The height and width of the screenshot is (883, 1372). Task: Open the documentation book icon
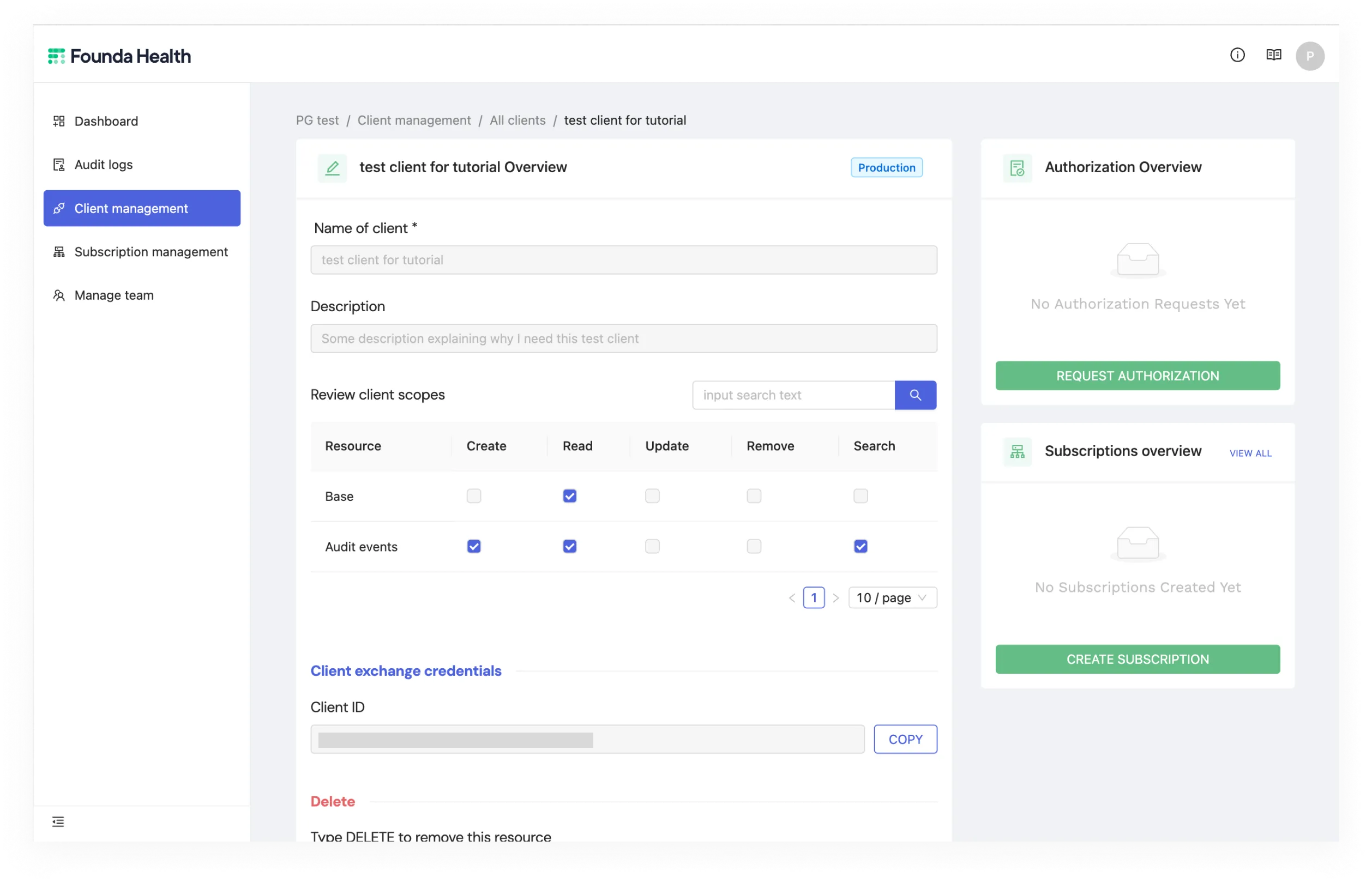[1273, 55]
